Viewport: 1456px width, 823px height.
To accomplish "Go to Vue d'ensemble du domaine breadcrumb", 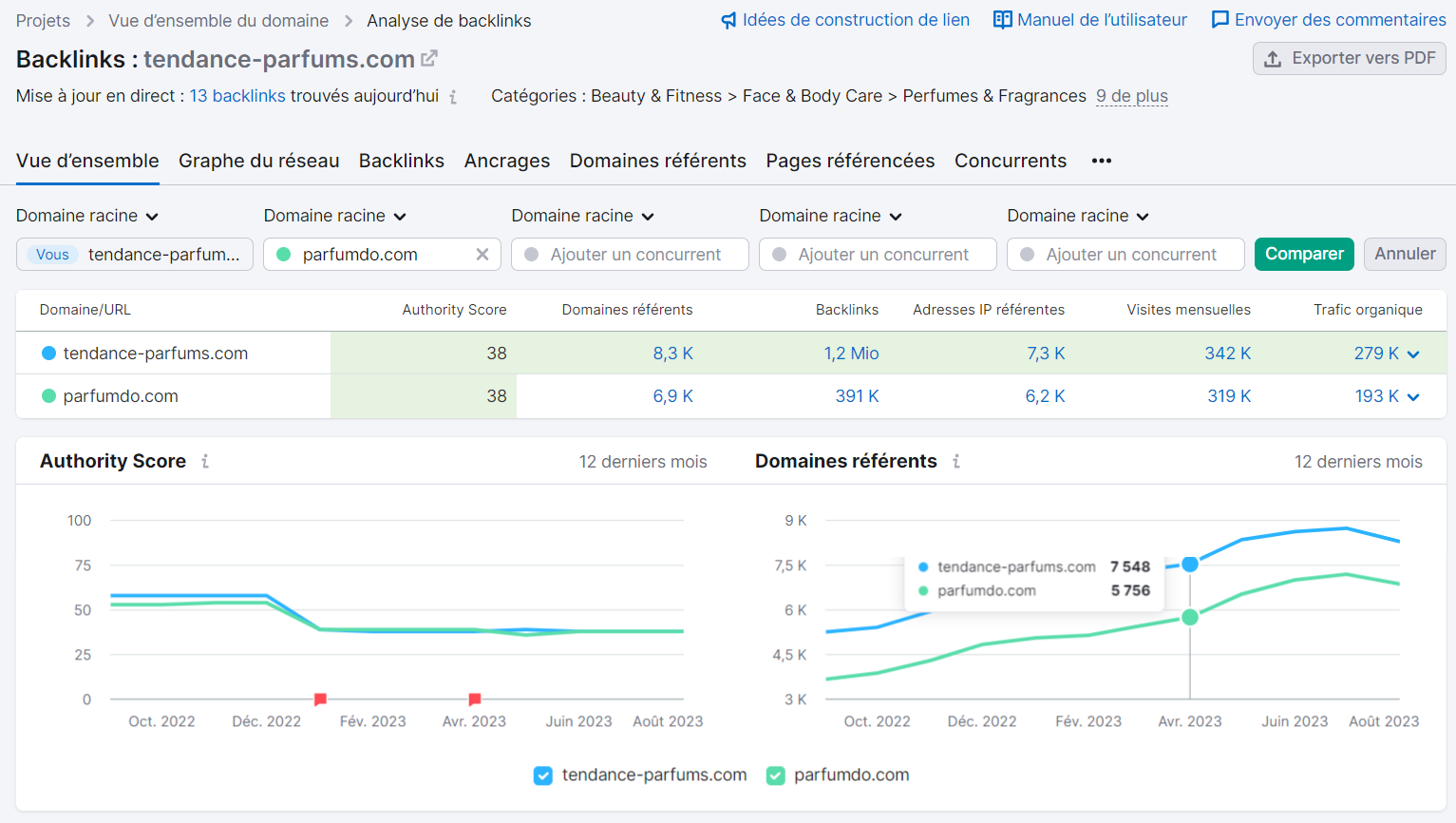I will (218, 21).
